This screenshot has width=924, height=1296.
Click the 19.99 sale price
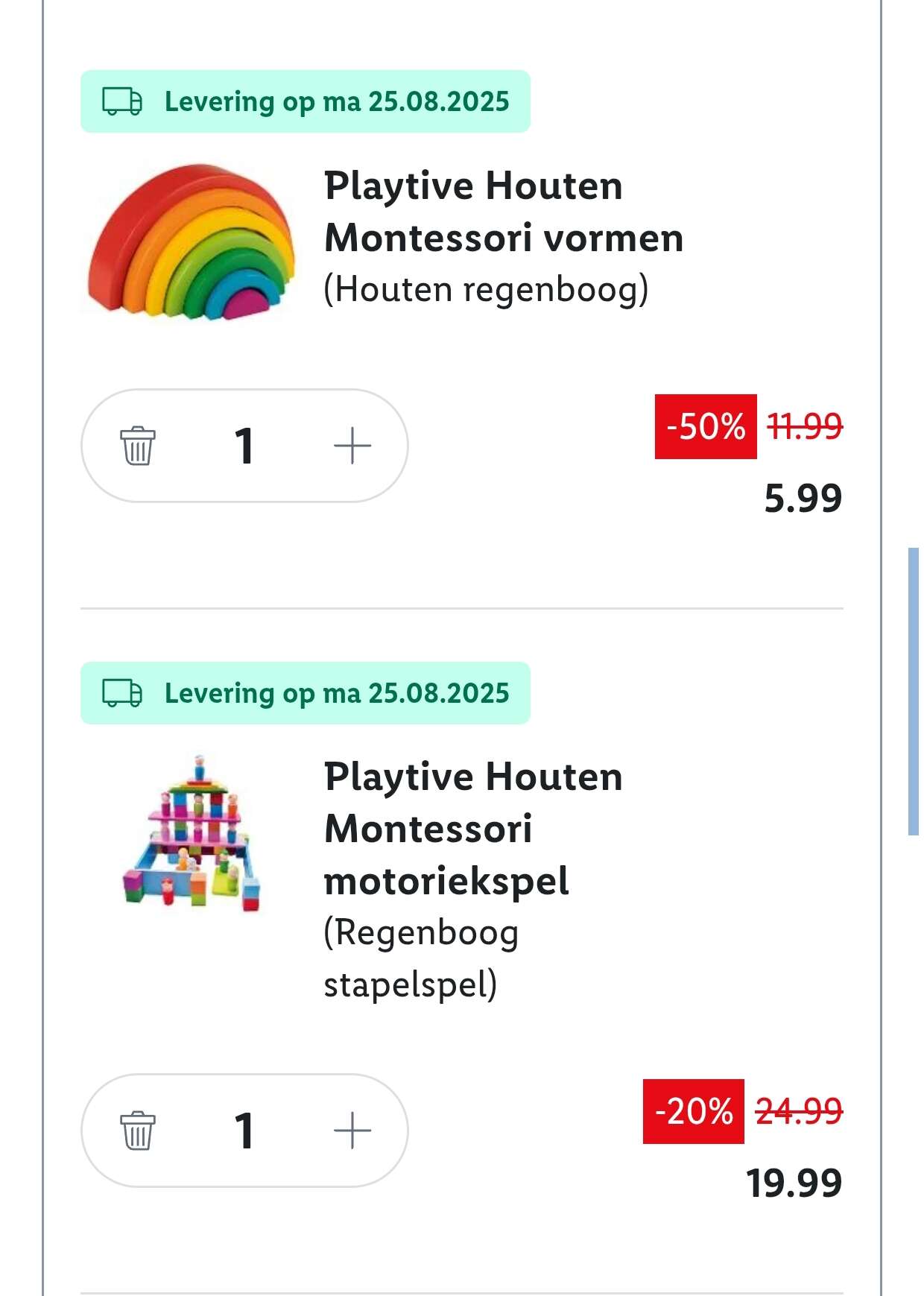pyautogui.click(x=794, y=1183)
